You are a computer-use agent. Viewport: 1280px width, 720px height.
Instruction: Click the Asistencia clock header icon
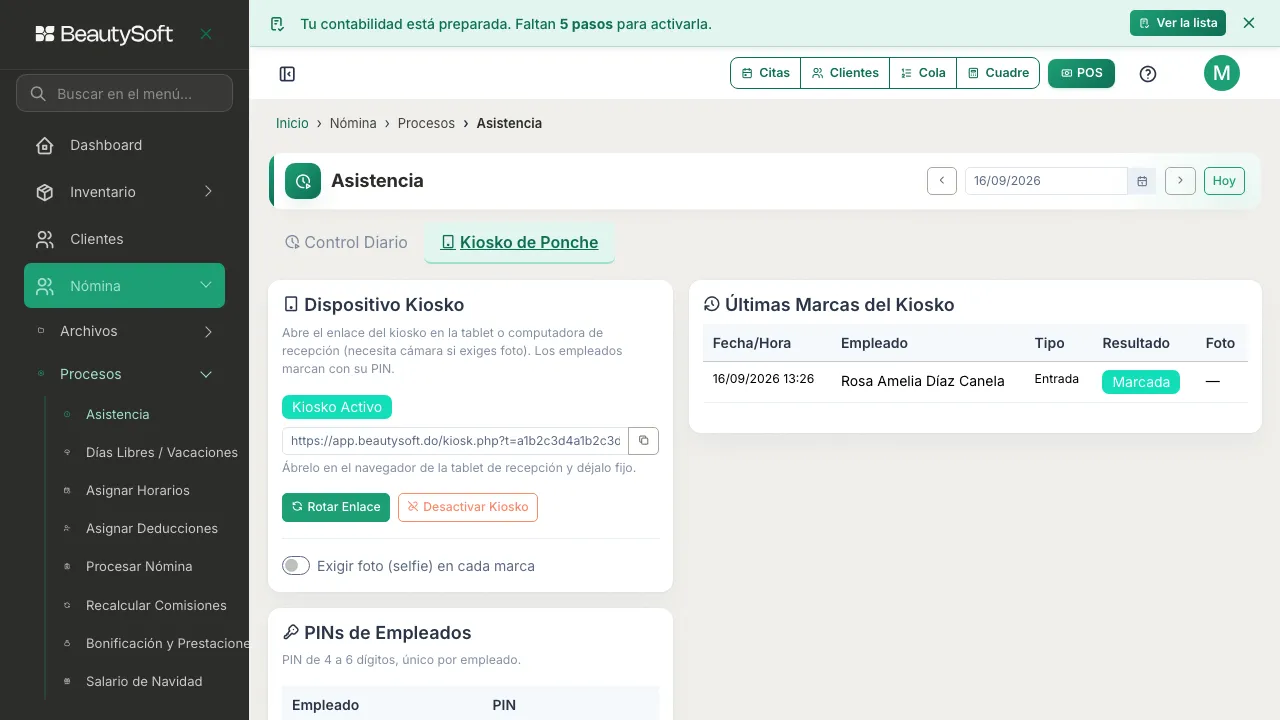coord(303,181)
